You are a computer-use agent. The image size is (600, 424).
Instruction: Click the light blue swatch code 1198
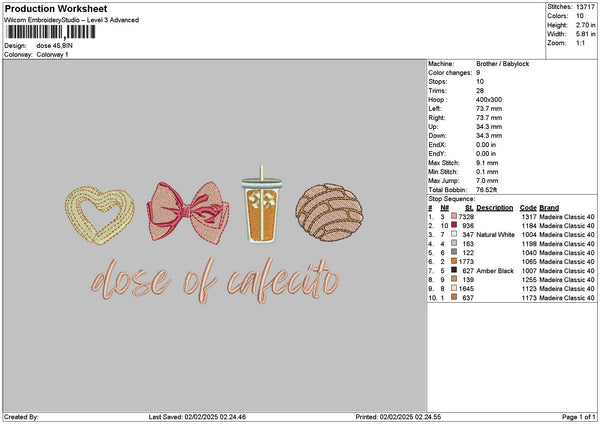pos(453,243)
